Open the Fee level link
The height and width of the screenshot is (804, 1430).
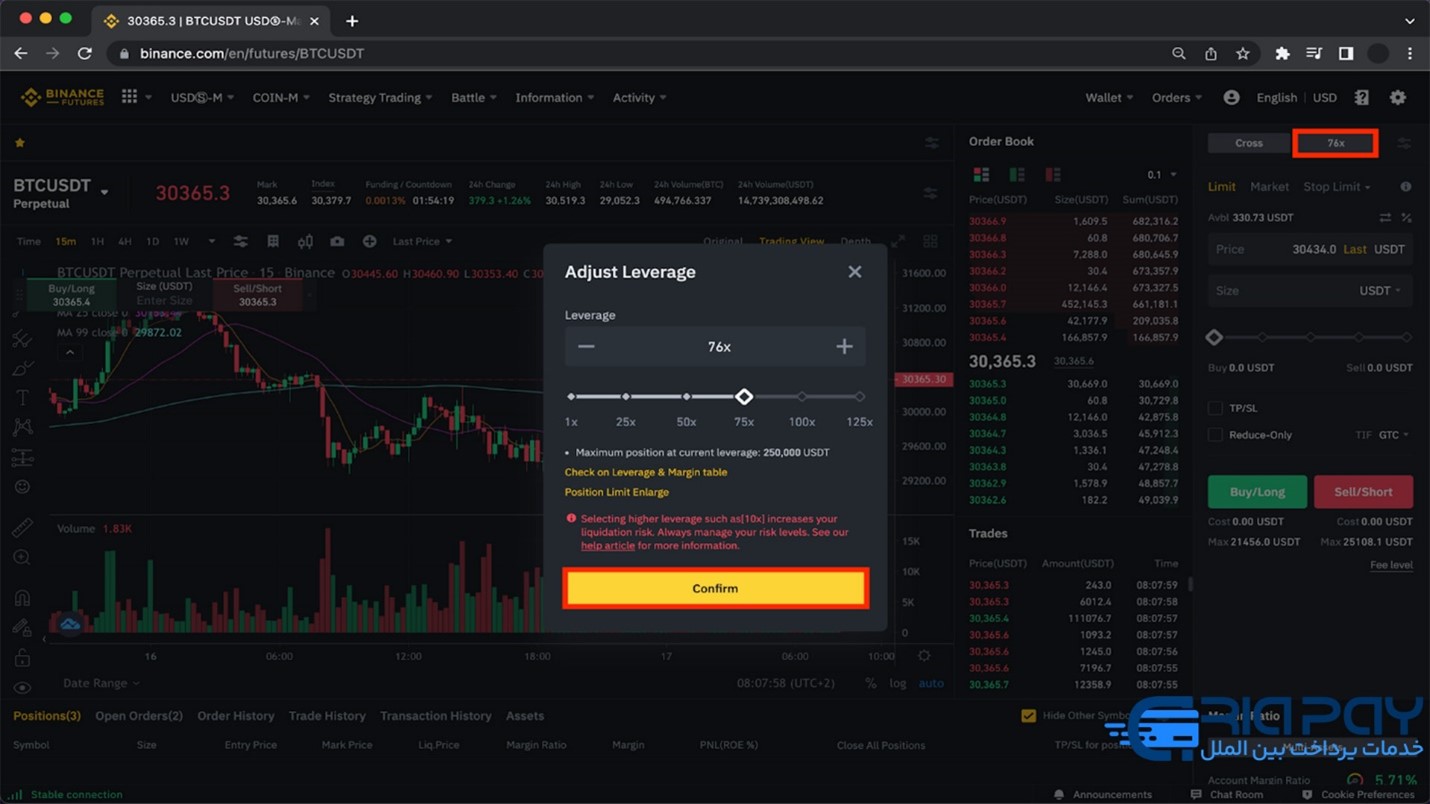point(1391,565)
